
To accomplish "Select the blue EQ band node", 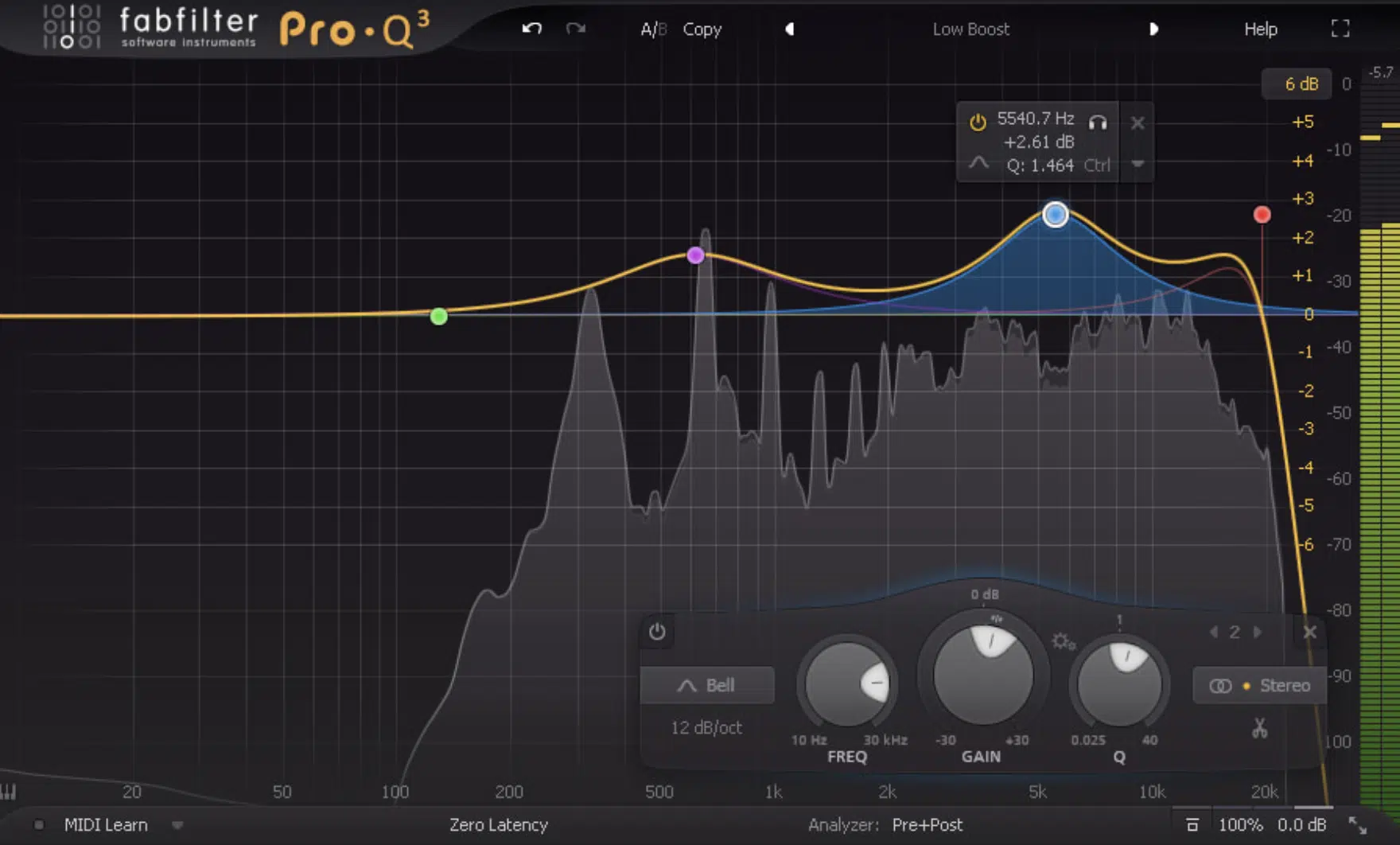I will point(1056,214).
